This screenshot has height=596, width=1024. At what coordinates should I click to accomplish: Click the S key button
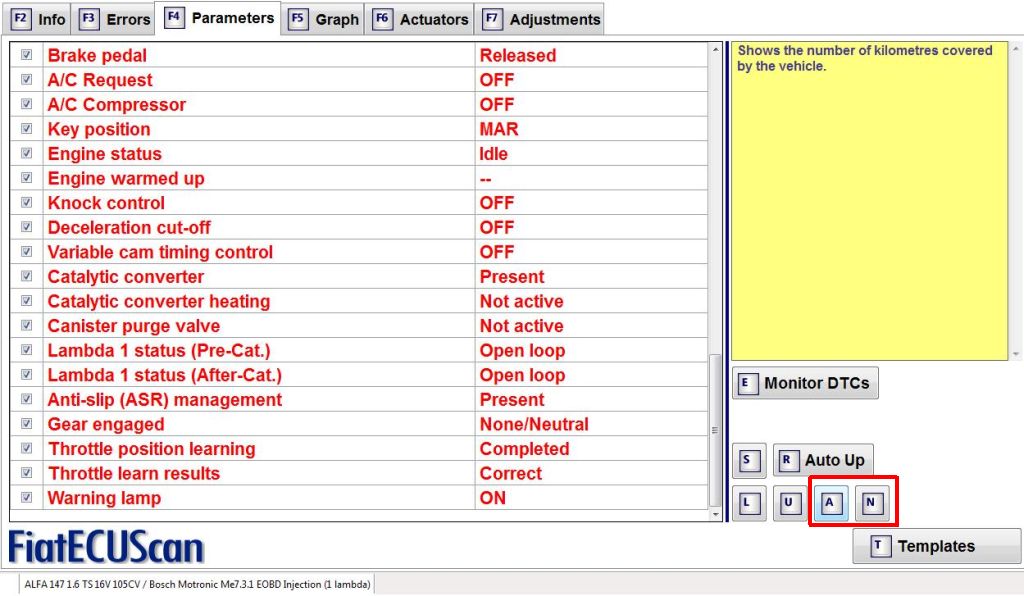click(748, 461)
